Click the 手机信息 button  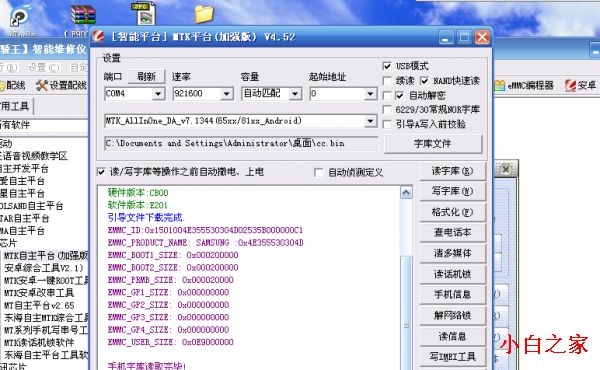point(452,295)
